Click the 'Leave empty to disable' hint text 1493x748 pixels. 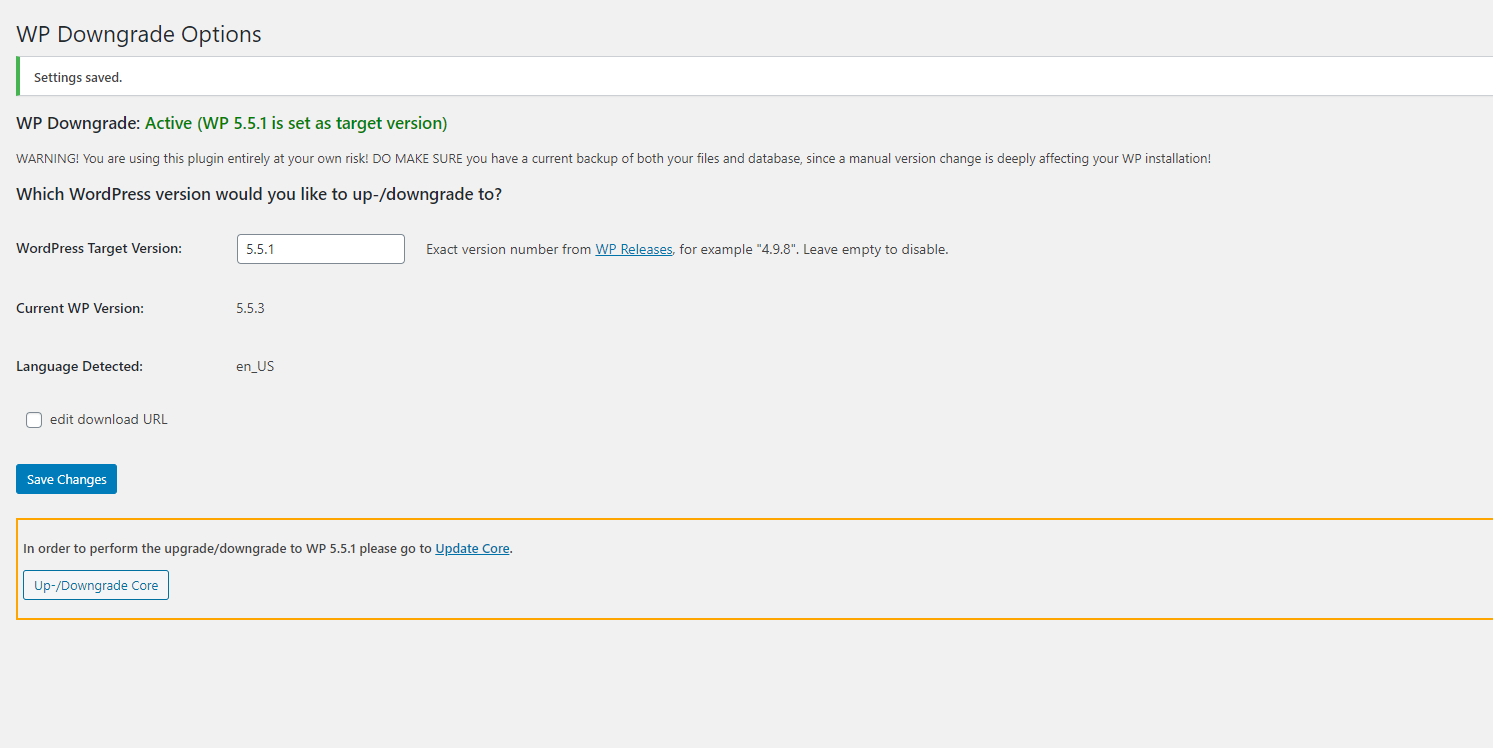click(x=875, y=249)
